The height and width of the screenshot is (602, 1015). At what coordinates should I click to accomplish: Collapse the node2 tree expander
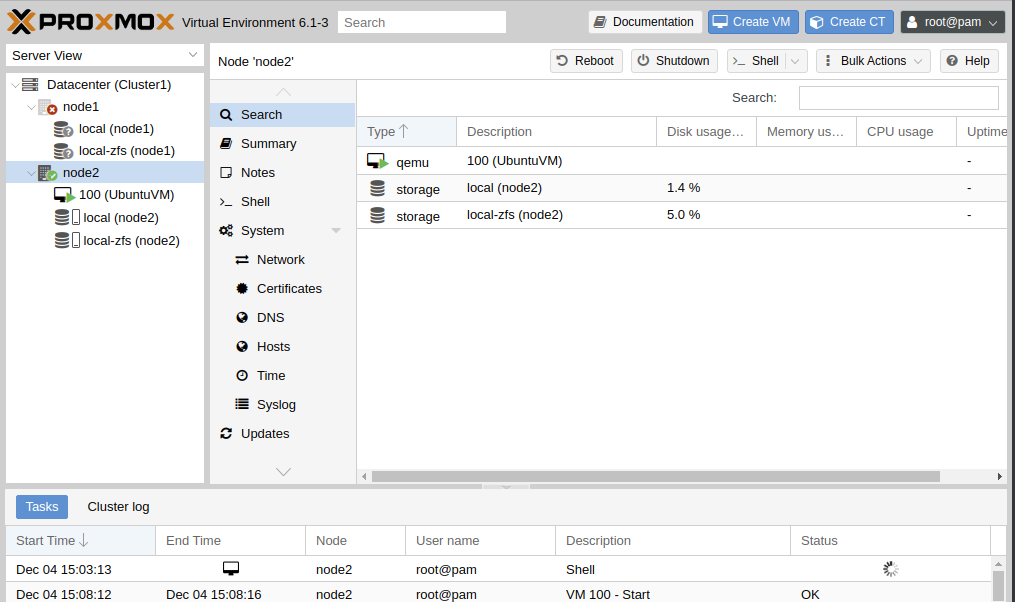click(x=31, y=173)
